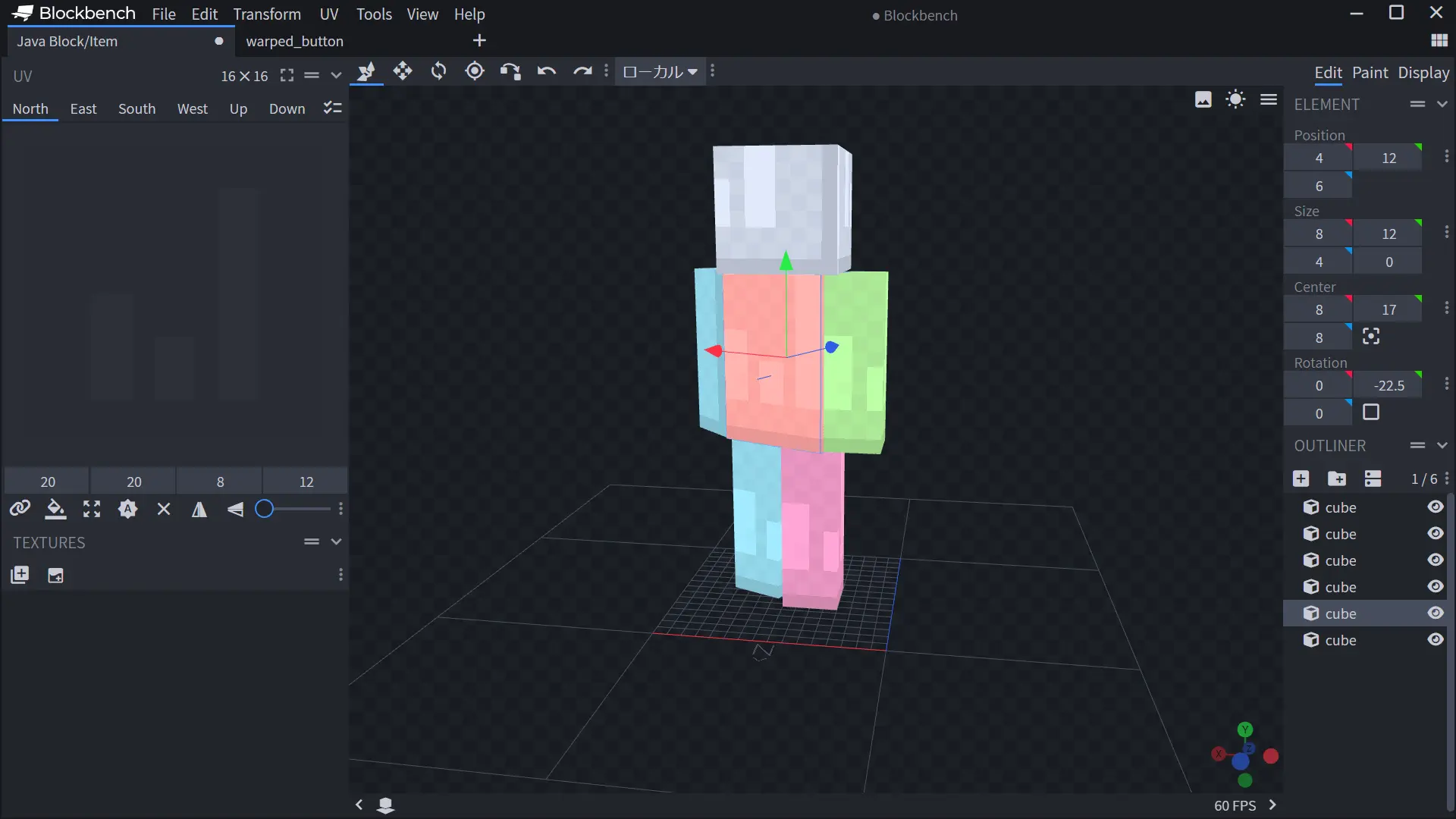1456x819 pixels.
Task: Open the ローカル transform space dropdown
Action: click(660, 71)
